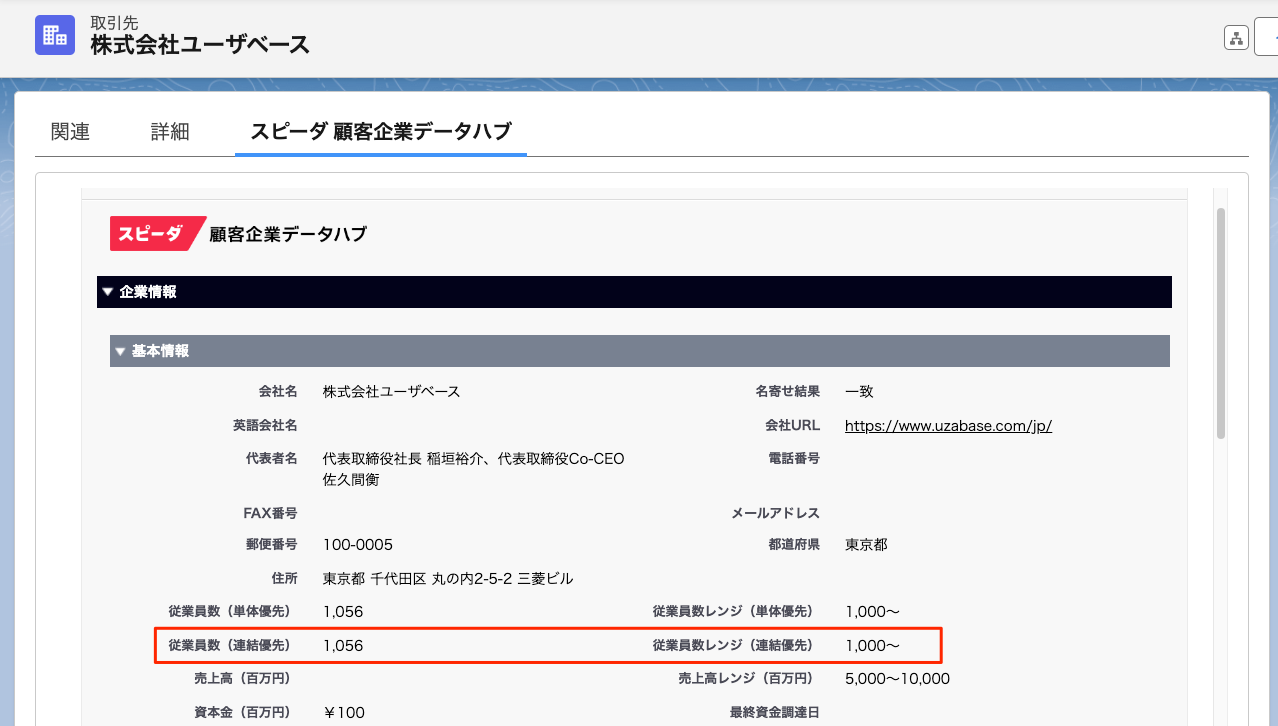Image resolution: width=1278 pixels, height=726 pixels.
Task: Switch to the 関連 tab
Action: [x=70, y=131]
